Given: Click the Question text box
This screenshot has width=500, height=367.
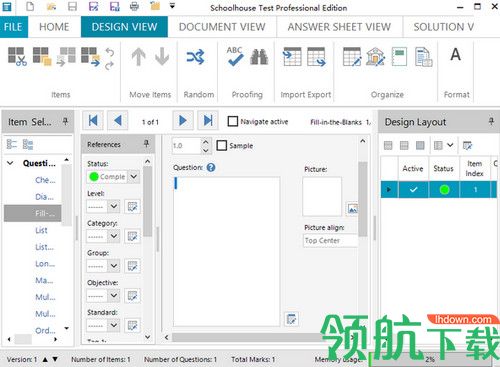Looking at the screenshot, I should pos(227,251).
